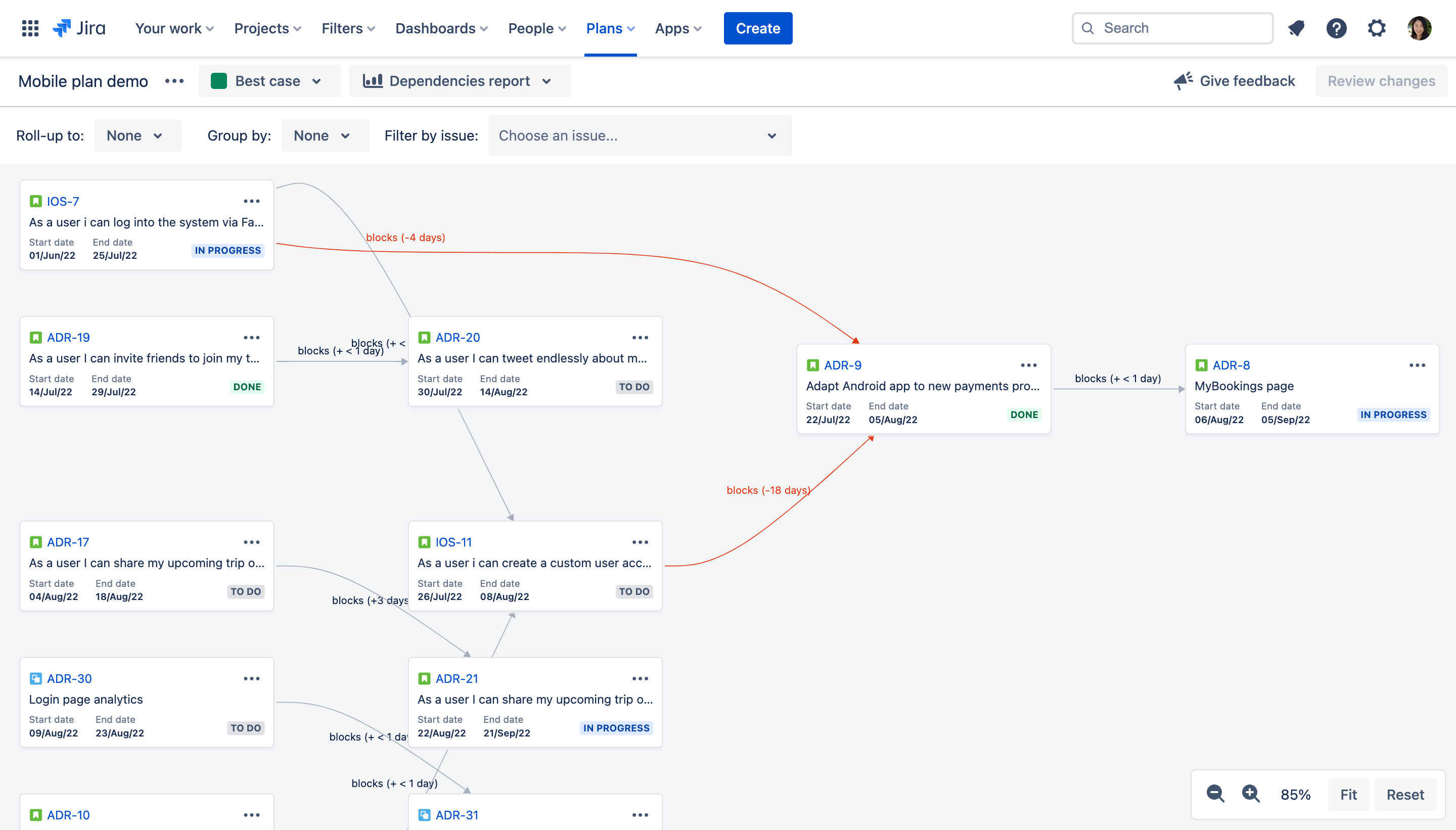
Task: Open the ADR-30 card more menu
Action: [x=251, y=678]
